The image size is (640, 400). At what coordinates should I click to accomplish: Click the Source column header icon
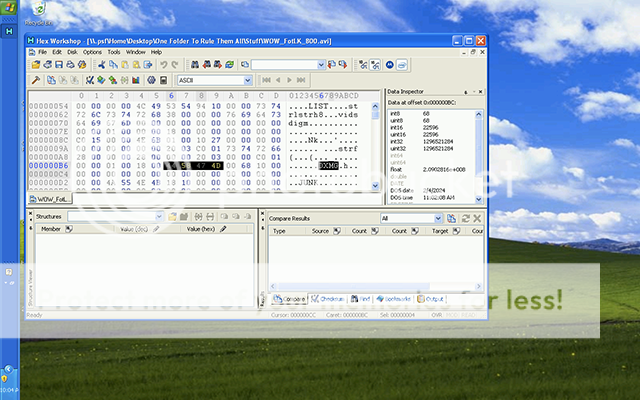pyautogui.click(x=337, y=231)
